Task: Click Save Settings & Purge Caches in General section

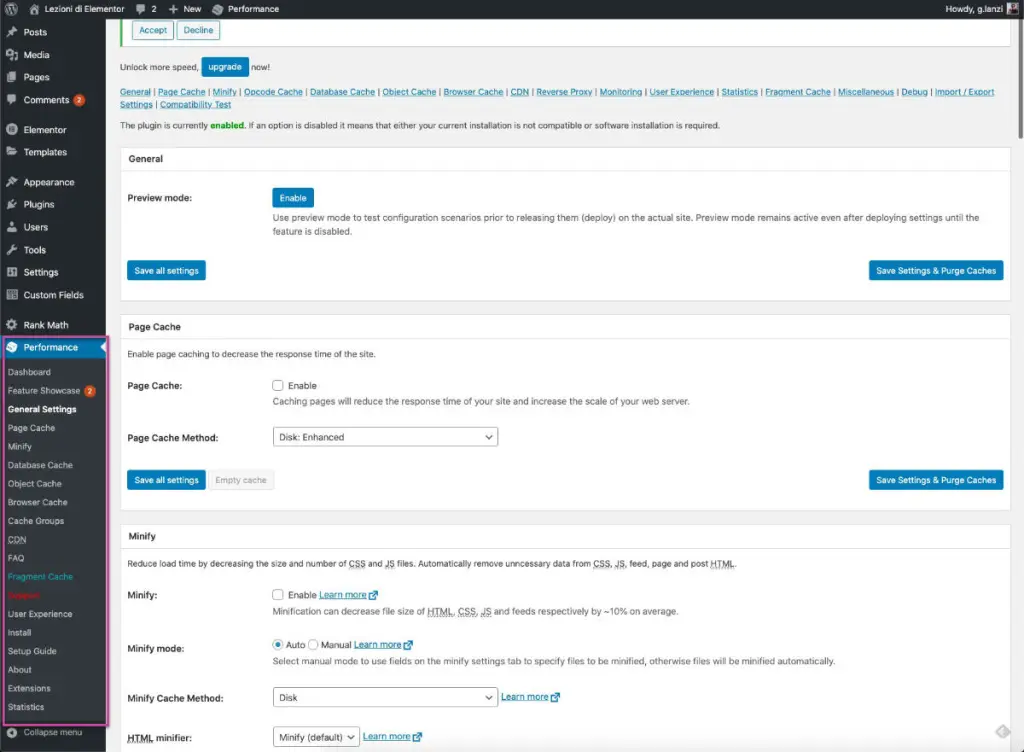Action: click(936, 270)
